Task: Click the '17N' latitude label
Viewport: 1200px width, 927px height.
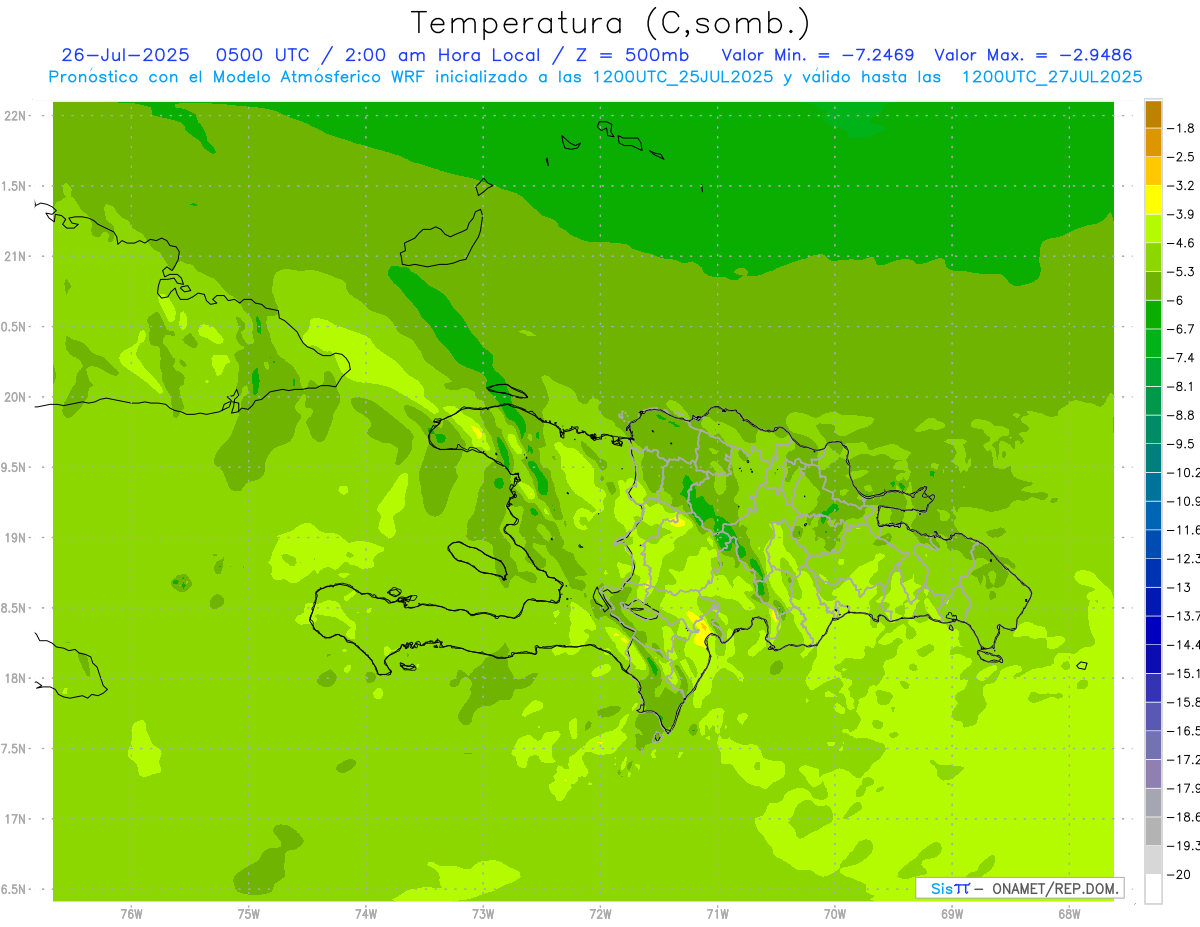Action: [15, 819]
